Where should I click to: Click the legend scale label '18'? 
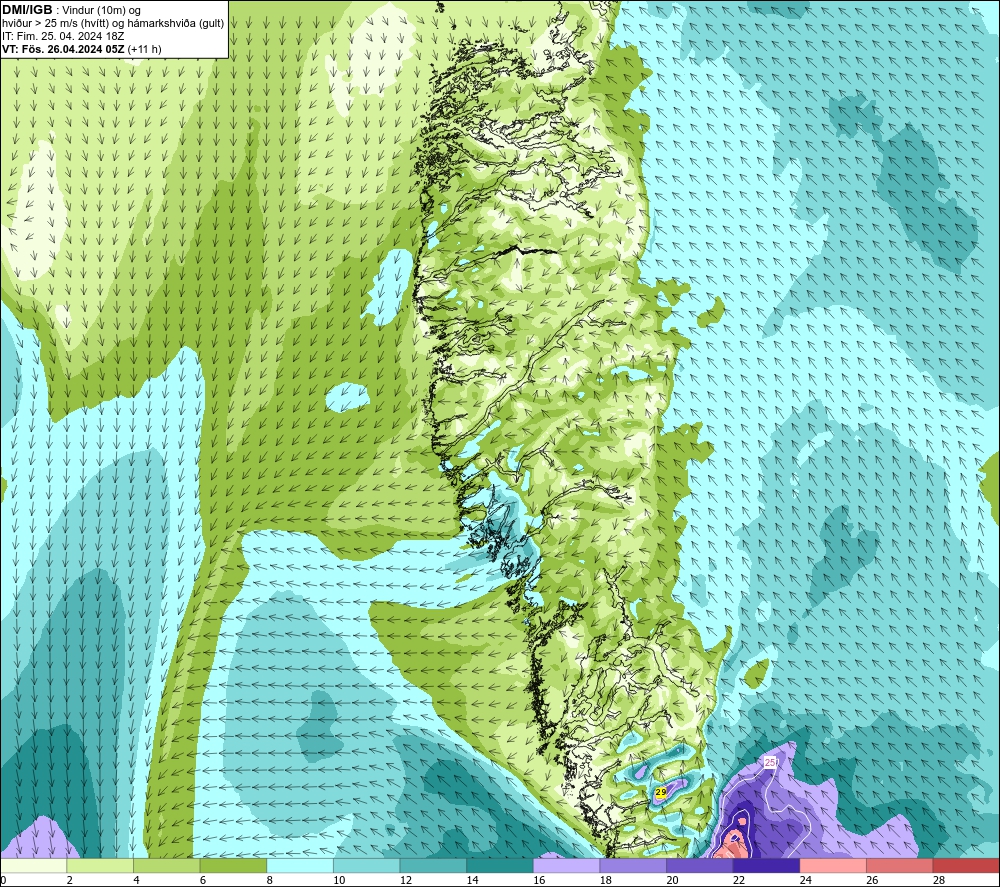click(x=606, y=880)
